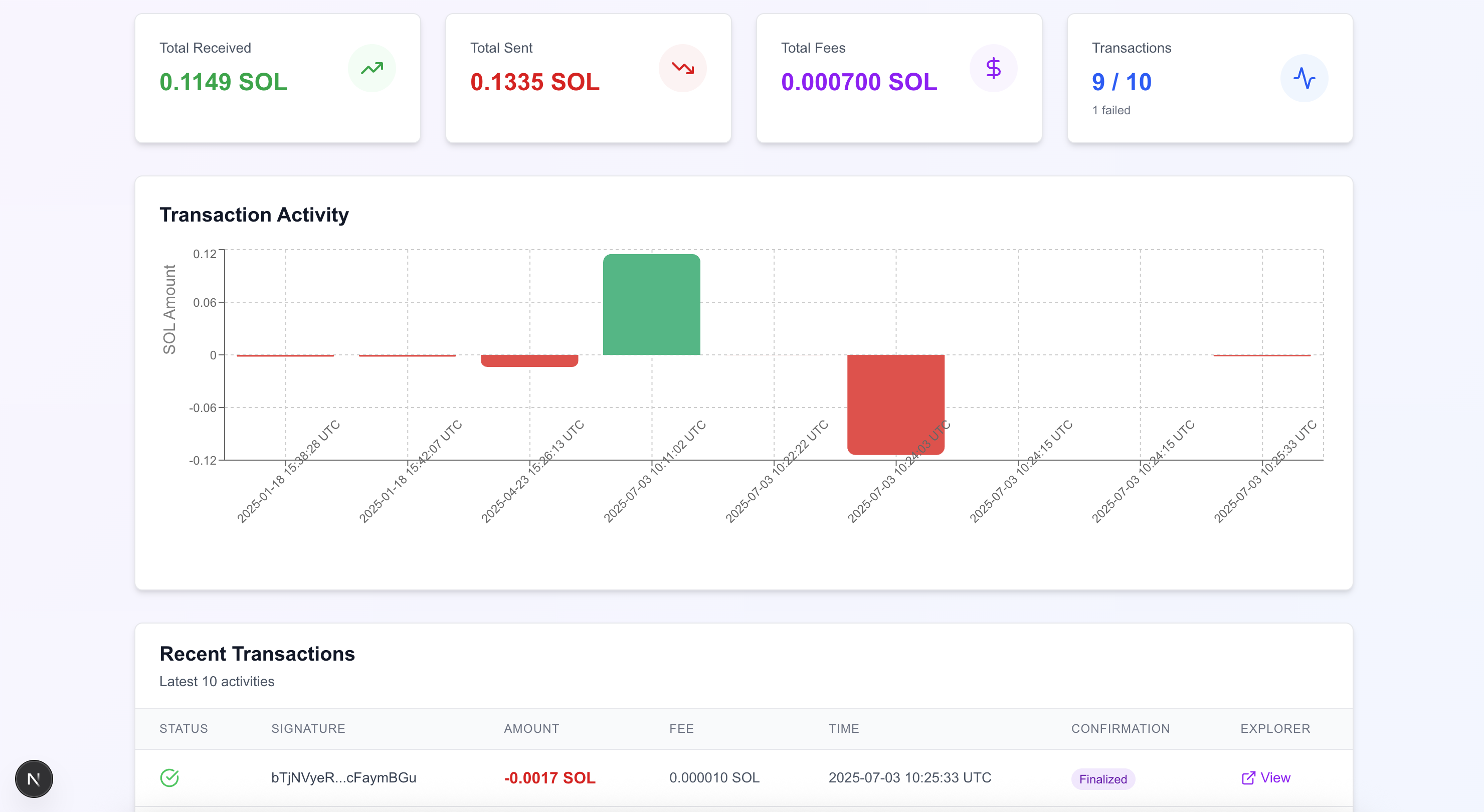1484x812 pixels.
Task: Click the green trending-up icon in Total Received
Action: pyautogui.click(x=372, y=69)
